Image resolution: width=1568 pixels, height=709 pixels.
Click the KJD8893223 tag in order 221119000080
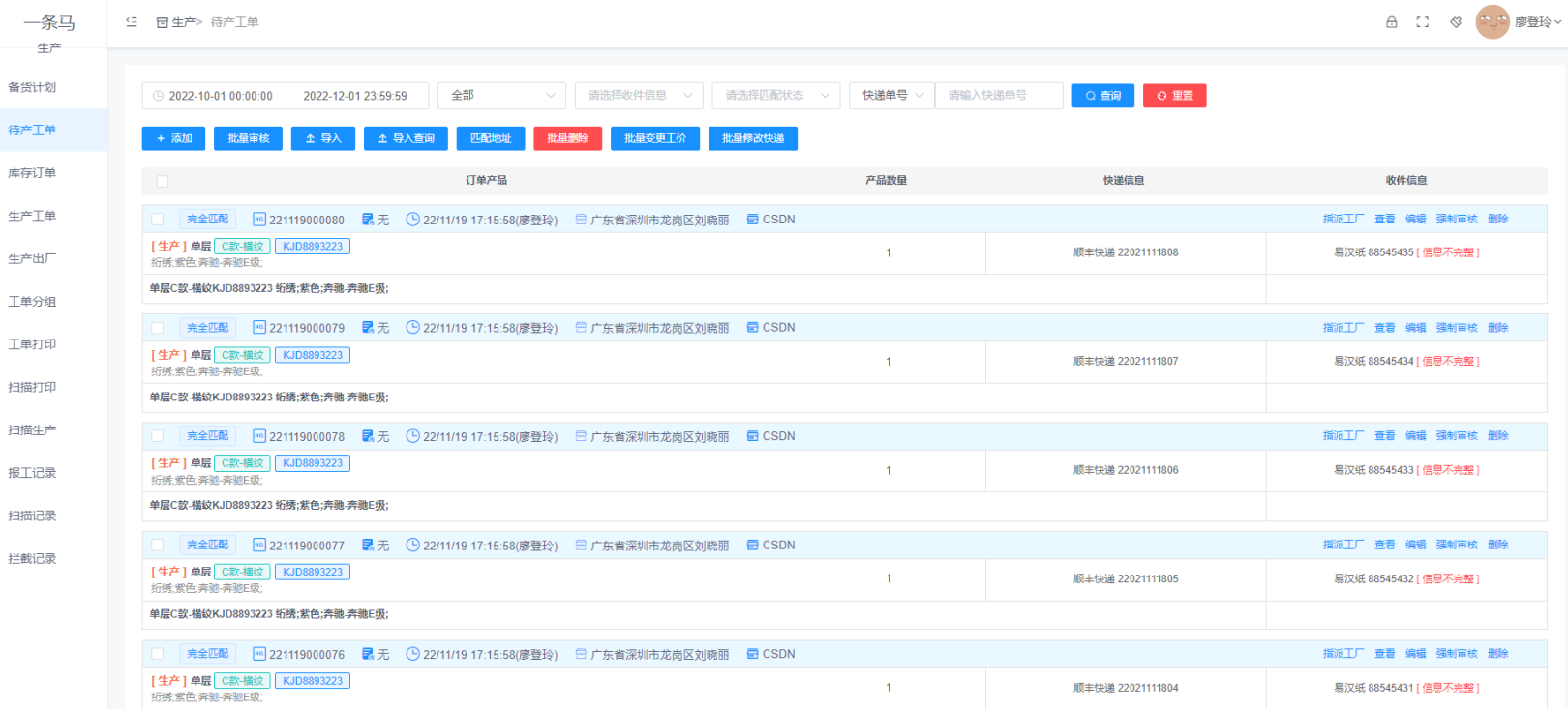pyautogui.click(x=313, y=247)
